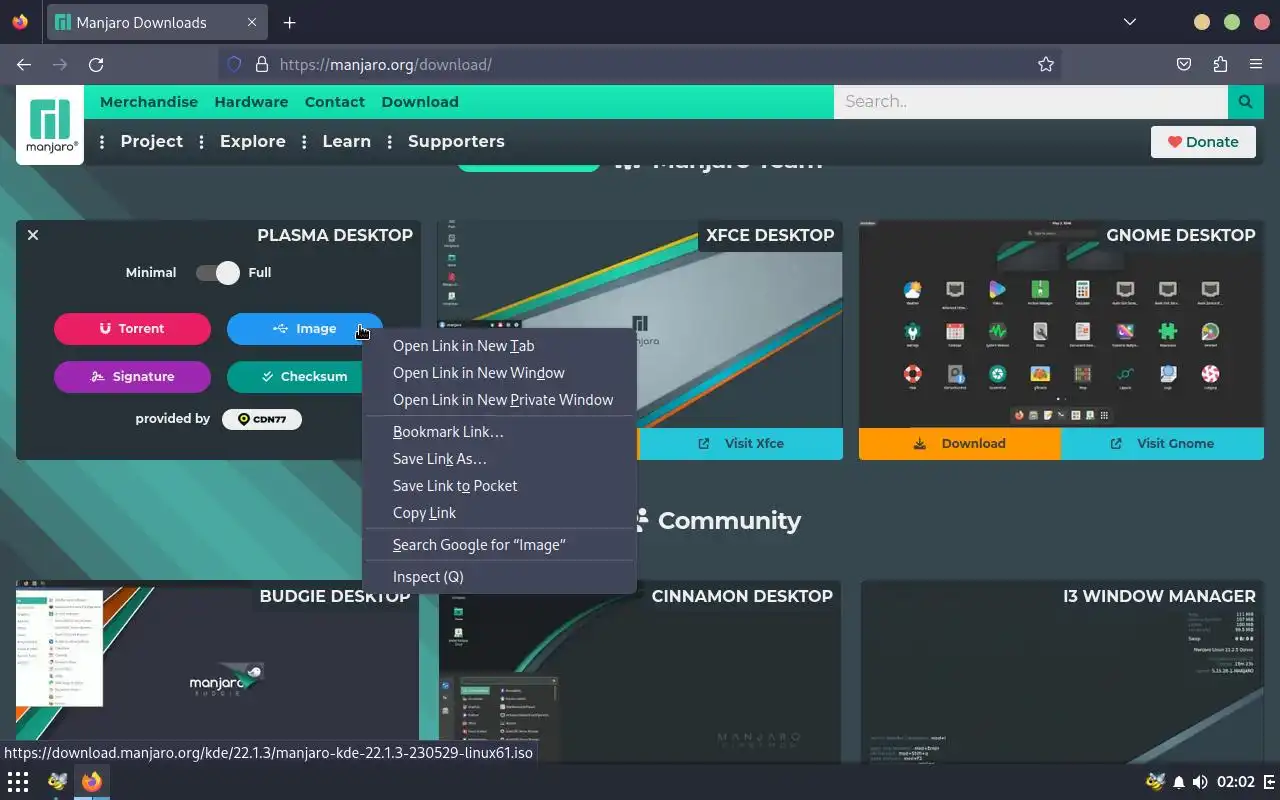The image size is (1280, 800).
Task: Click the bee icon in the taskbar
Action: click(58, 782)
